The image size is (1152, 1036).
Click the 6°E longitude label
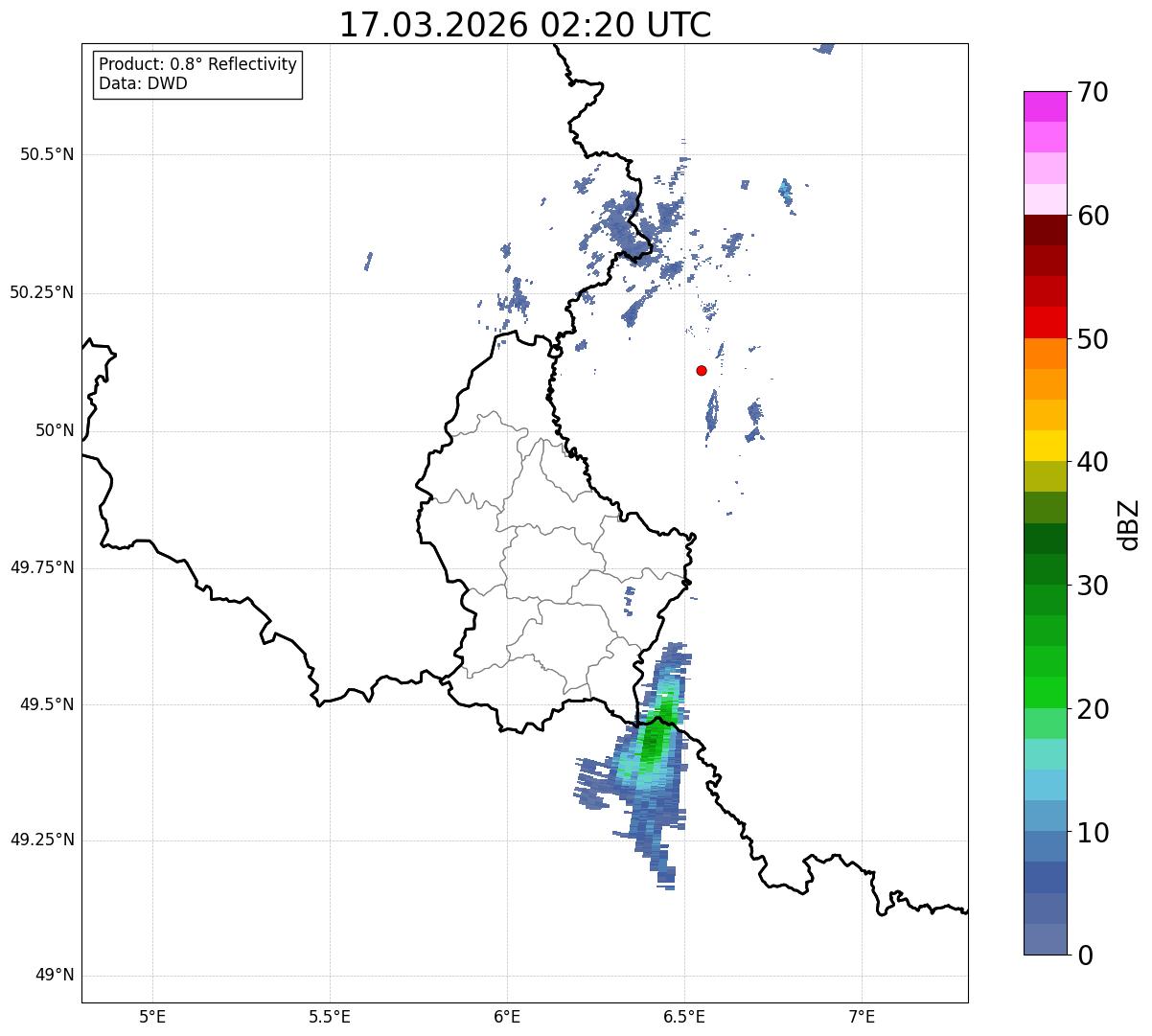[x=507, y=1016]
